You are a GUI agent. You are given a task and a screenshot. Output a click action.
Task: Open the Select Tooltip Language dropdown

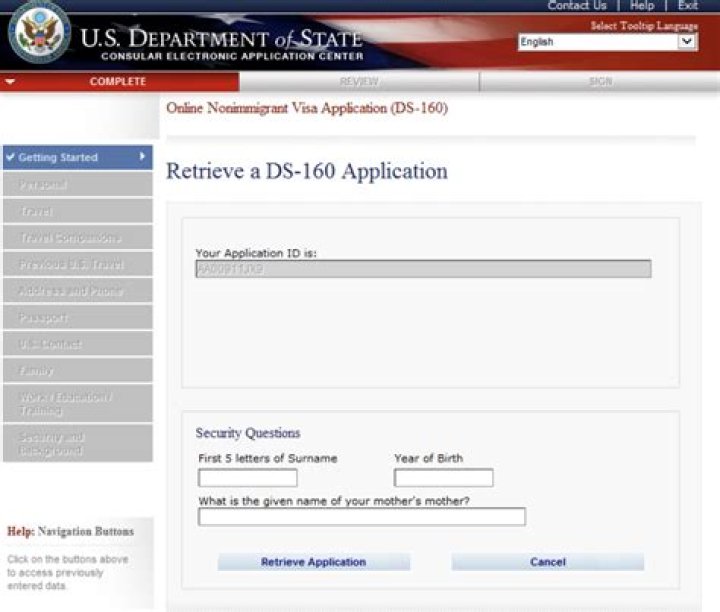click(607, 42)
